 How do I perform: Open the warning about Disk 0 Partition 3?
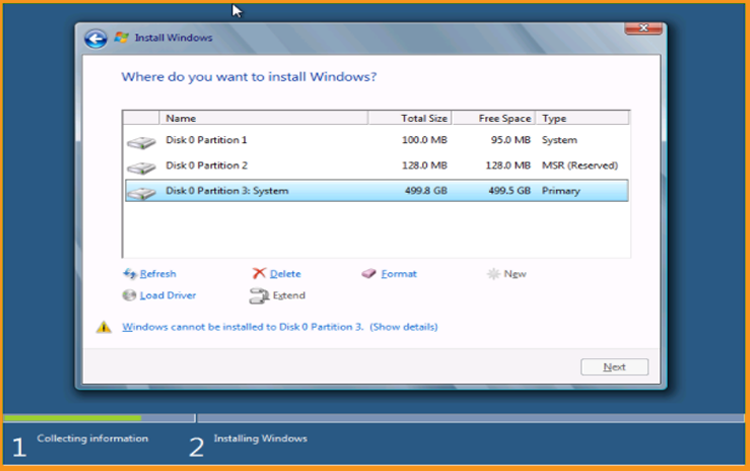(280, 327)
